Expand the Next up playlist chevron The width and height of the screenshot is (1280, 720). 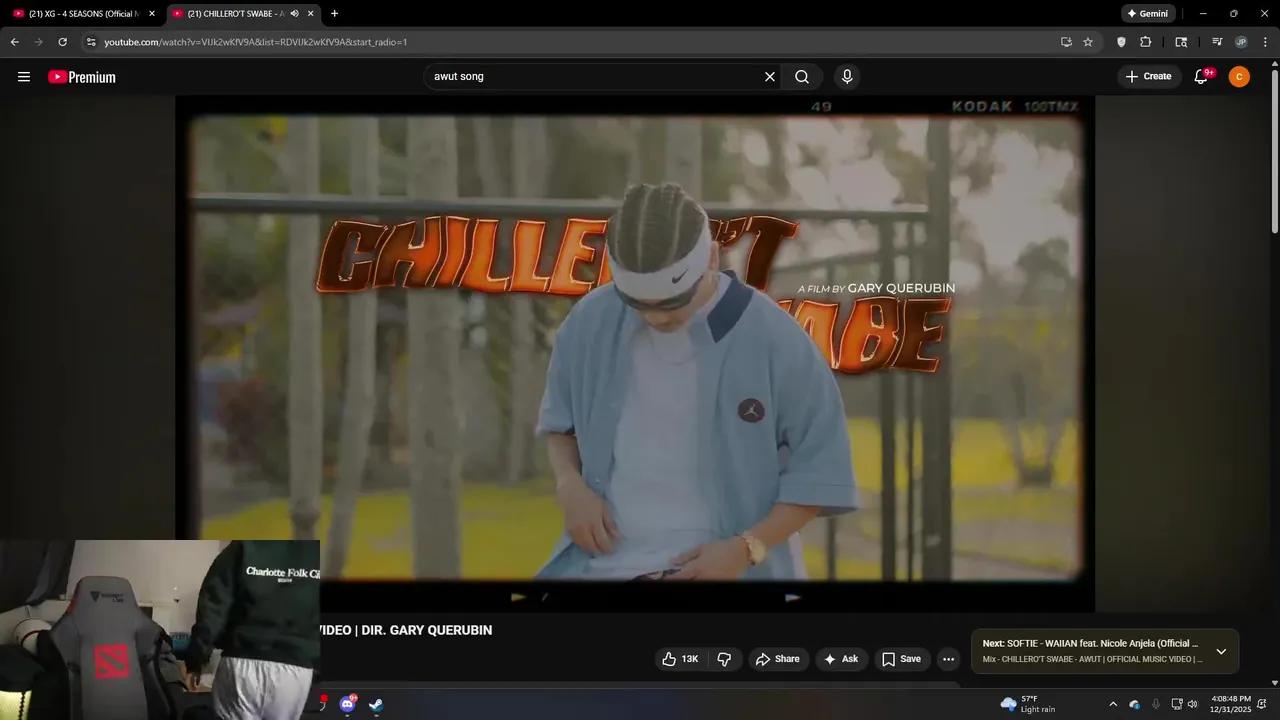coord(1221,651)
